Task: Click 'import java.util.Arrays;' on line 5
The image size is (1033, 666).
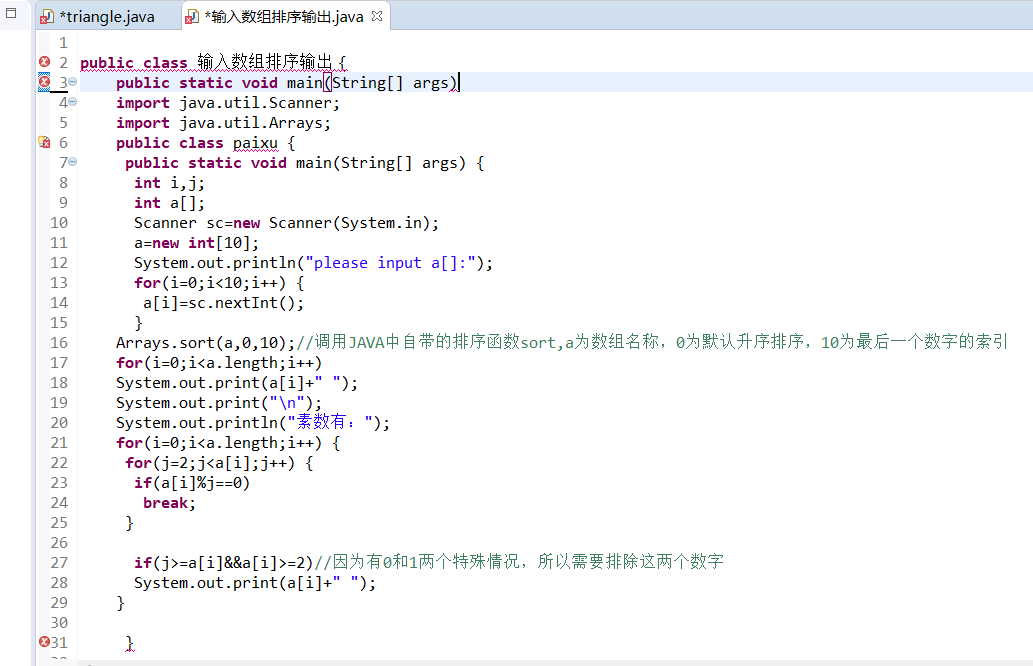Action: click(223, 123)
